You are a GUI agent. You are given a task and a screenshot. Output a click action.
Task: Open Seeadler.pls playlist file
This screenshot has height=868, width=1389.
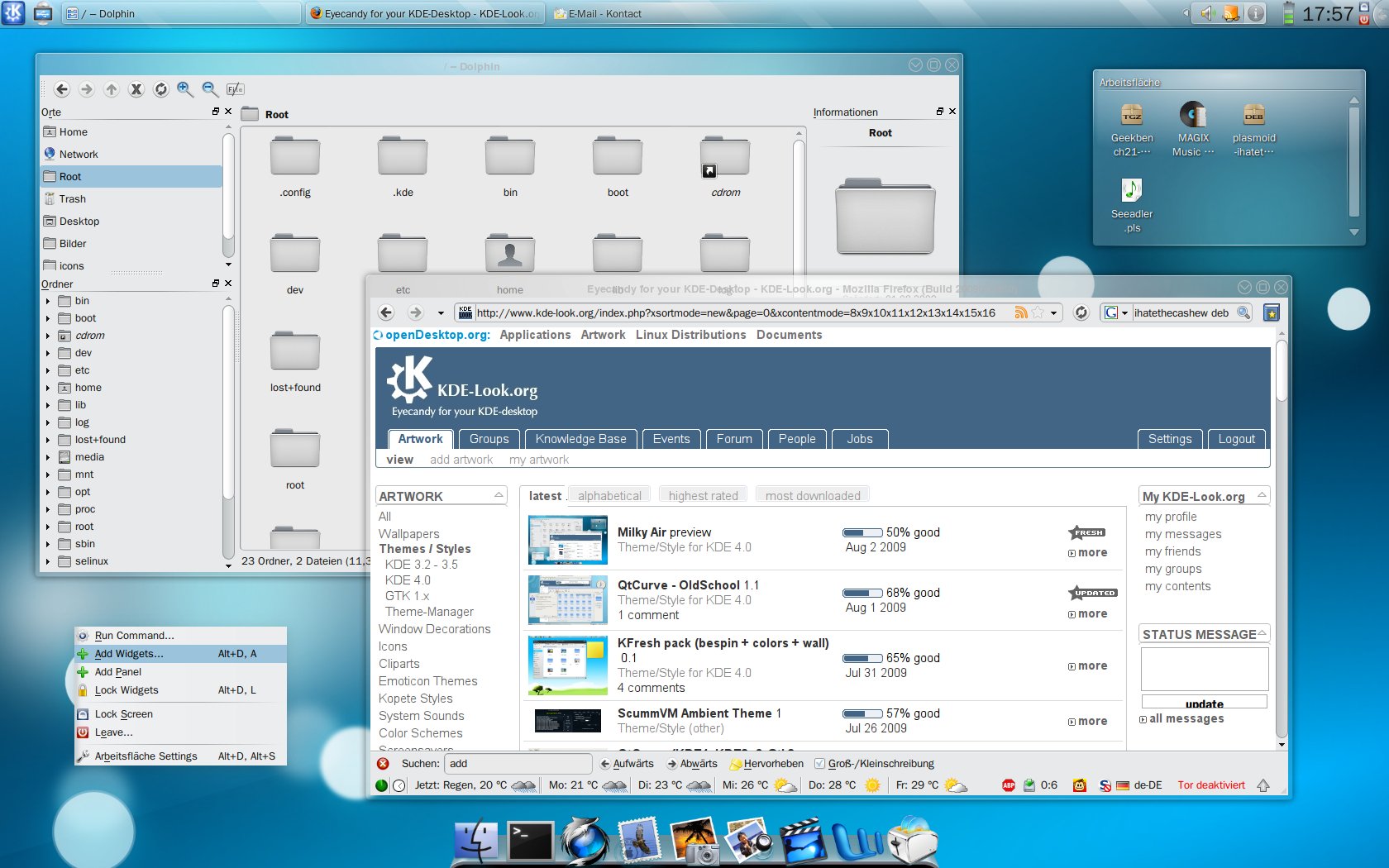pos(1132,207)
